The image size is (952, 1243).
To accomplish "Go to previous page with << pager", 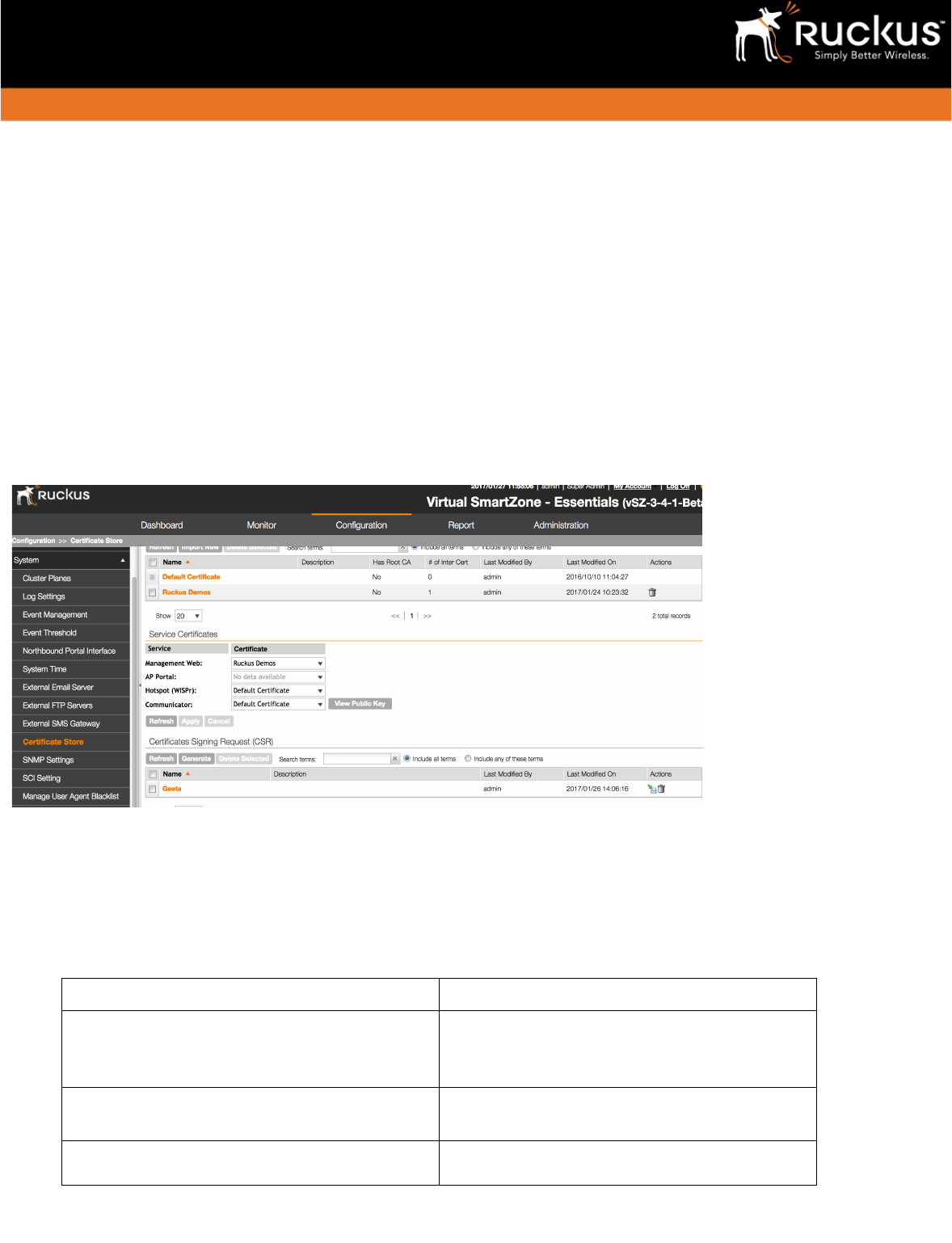I will [395, 616].
